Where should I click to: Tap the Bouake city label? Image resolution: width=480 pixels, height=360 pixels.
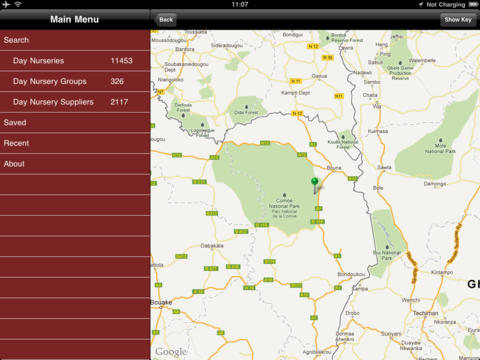pyautogui.click(x=161, y=302)
